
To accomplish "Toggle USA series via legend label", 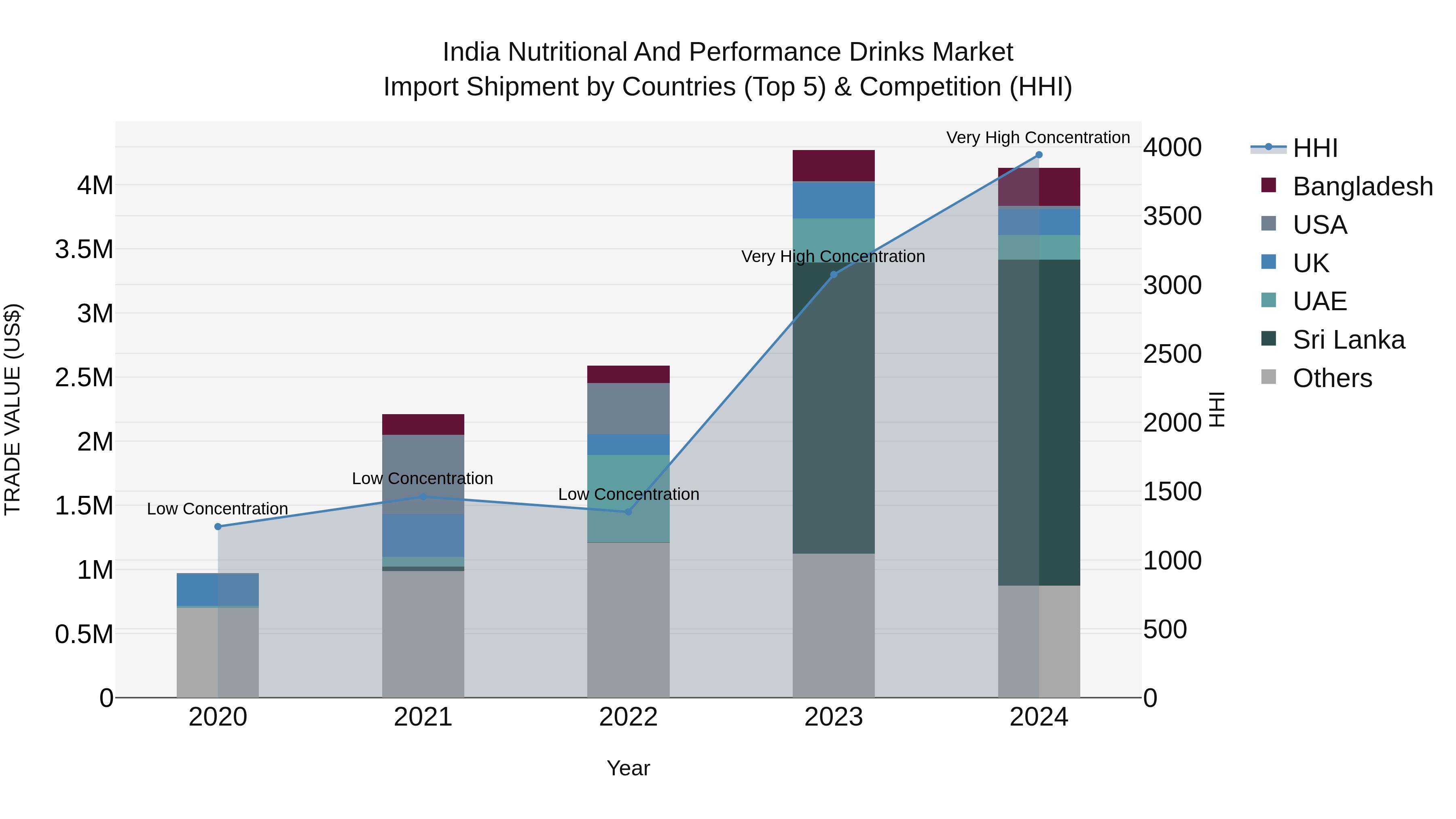I will [x=1320, y=225].
